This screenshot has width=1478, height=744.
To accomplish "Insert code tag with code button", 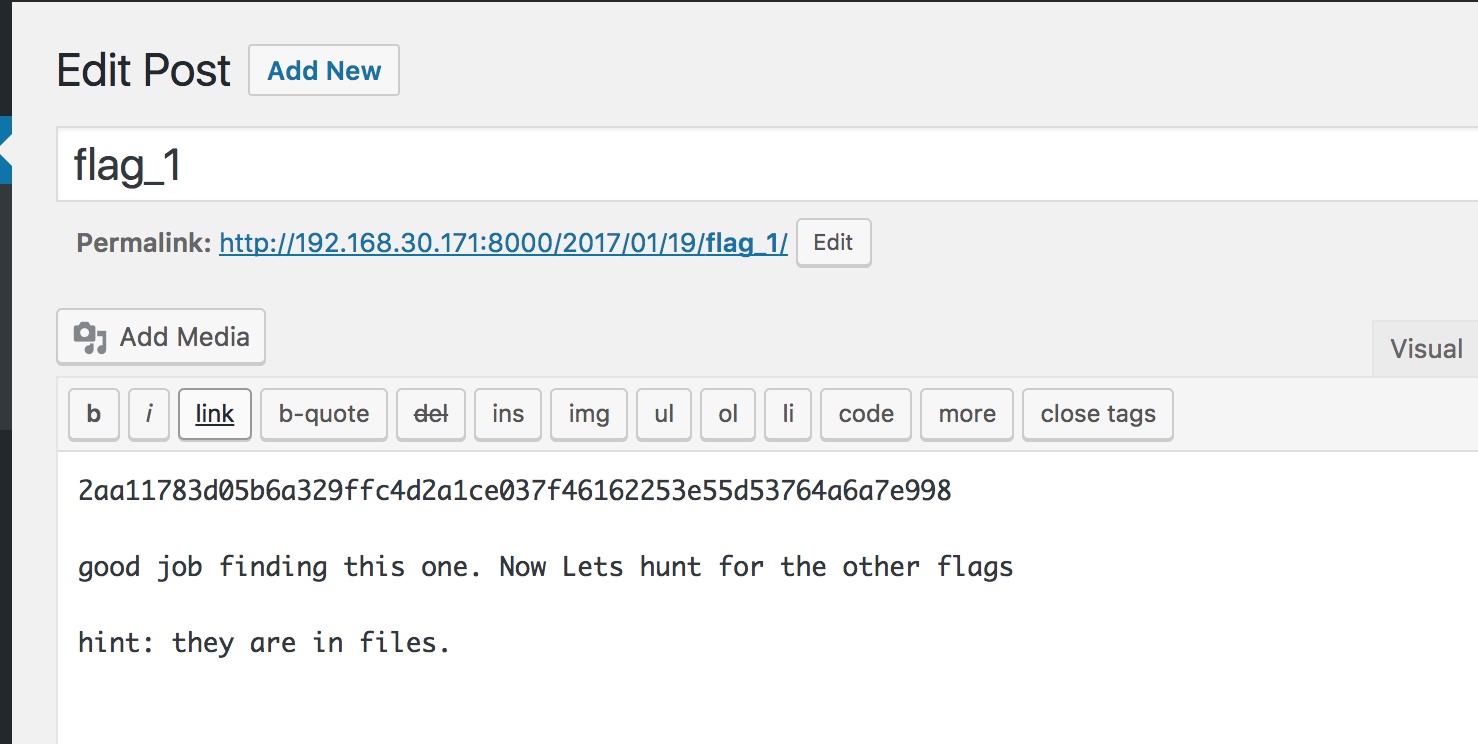I will click(866, 414).
